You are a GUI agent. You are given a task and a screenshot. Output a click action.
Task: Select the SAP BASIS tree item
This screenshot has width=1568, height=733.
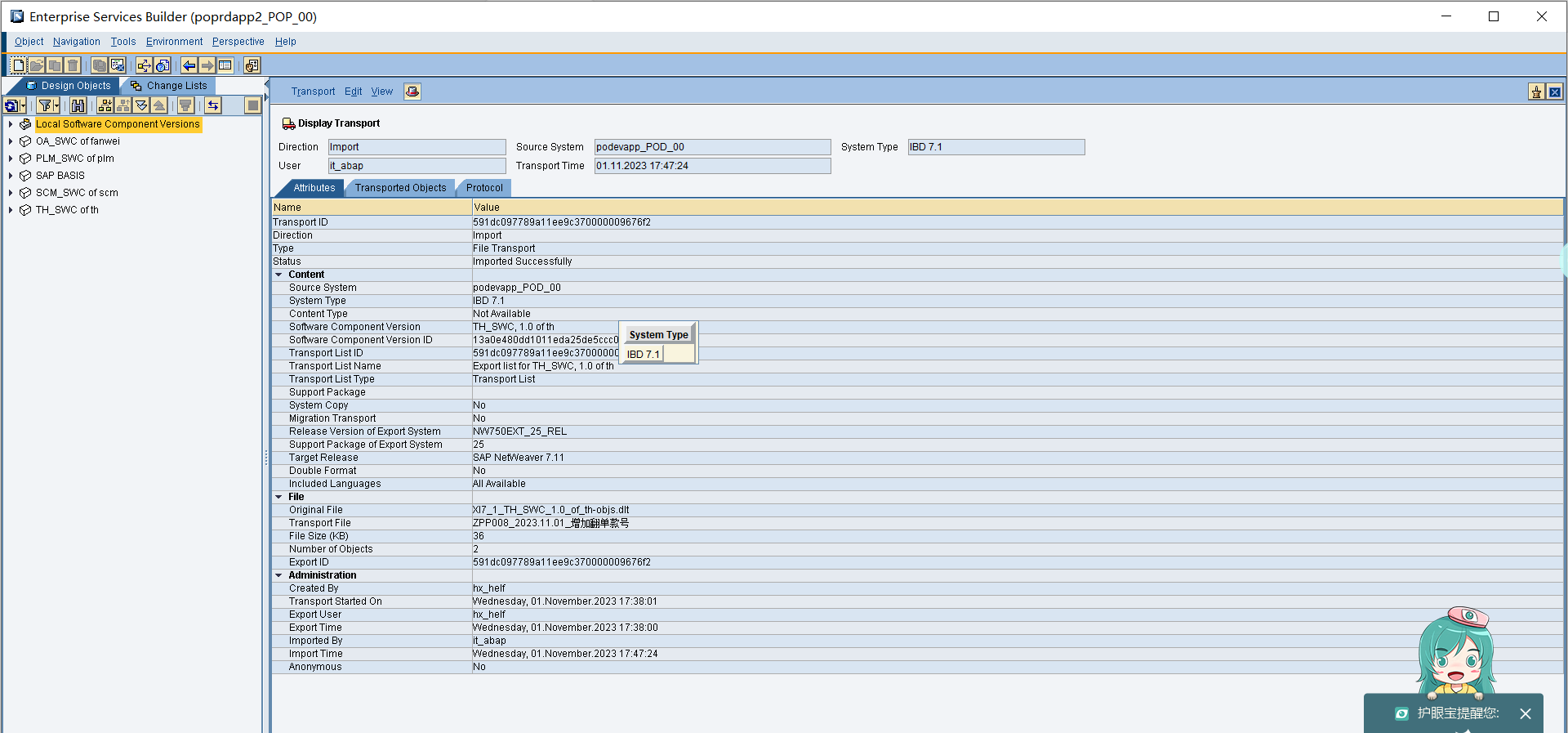60,176
